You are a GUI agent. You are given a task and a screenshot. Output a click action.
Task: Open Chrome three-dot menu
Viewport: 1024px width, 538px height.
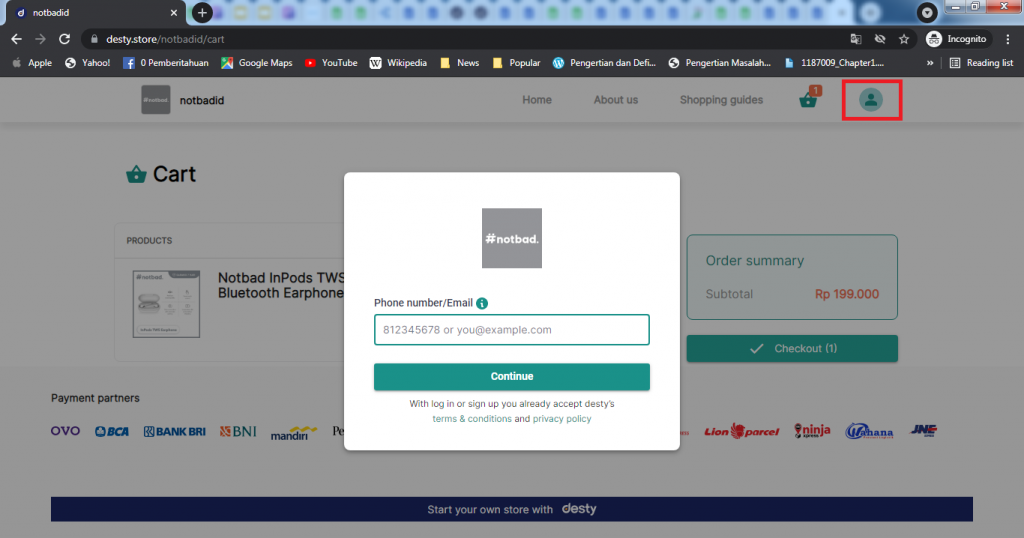[1008, 39]
